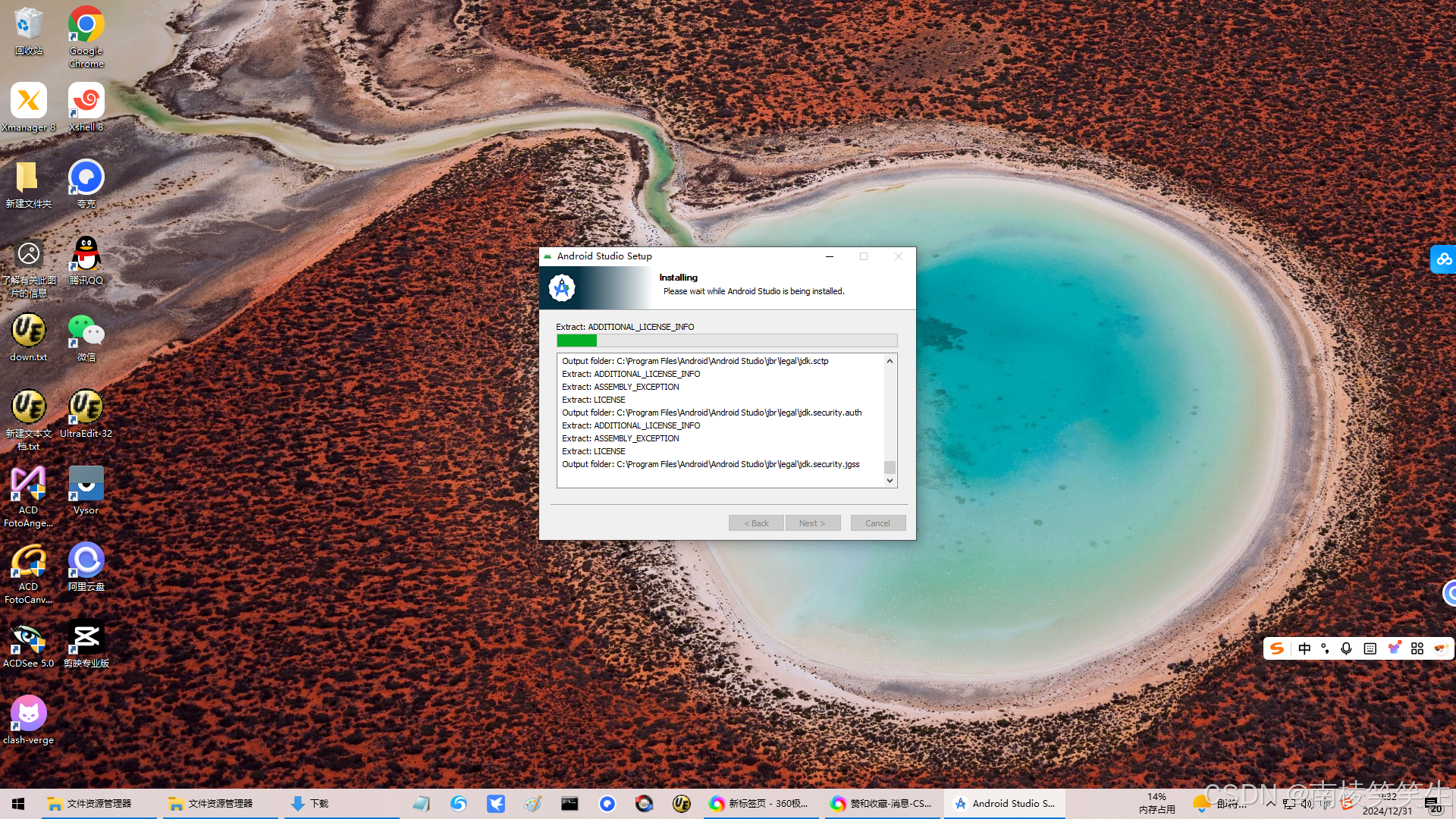
Task: Click the Cancel button in setup
Action: tap(877, 523)
